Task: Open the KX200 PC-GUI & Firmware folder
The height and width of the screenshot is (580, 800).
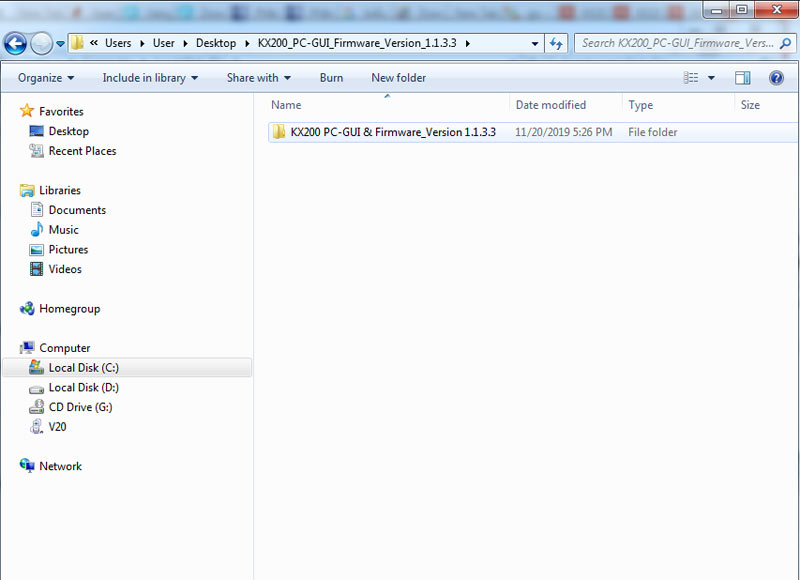Action: click(392, 132)
